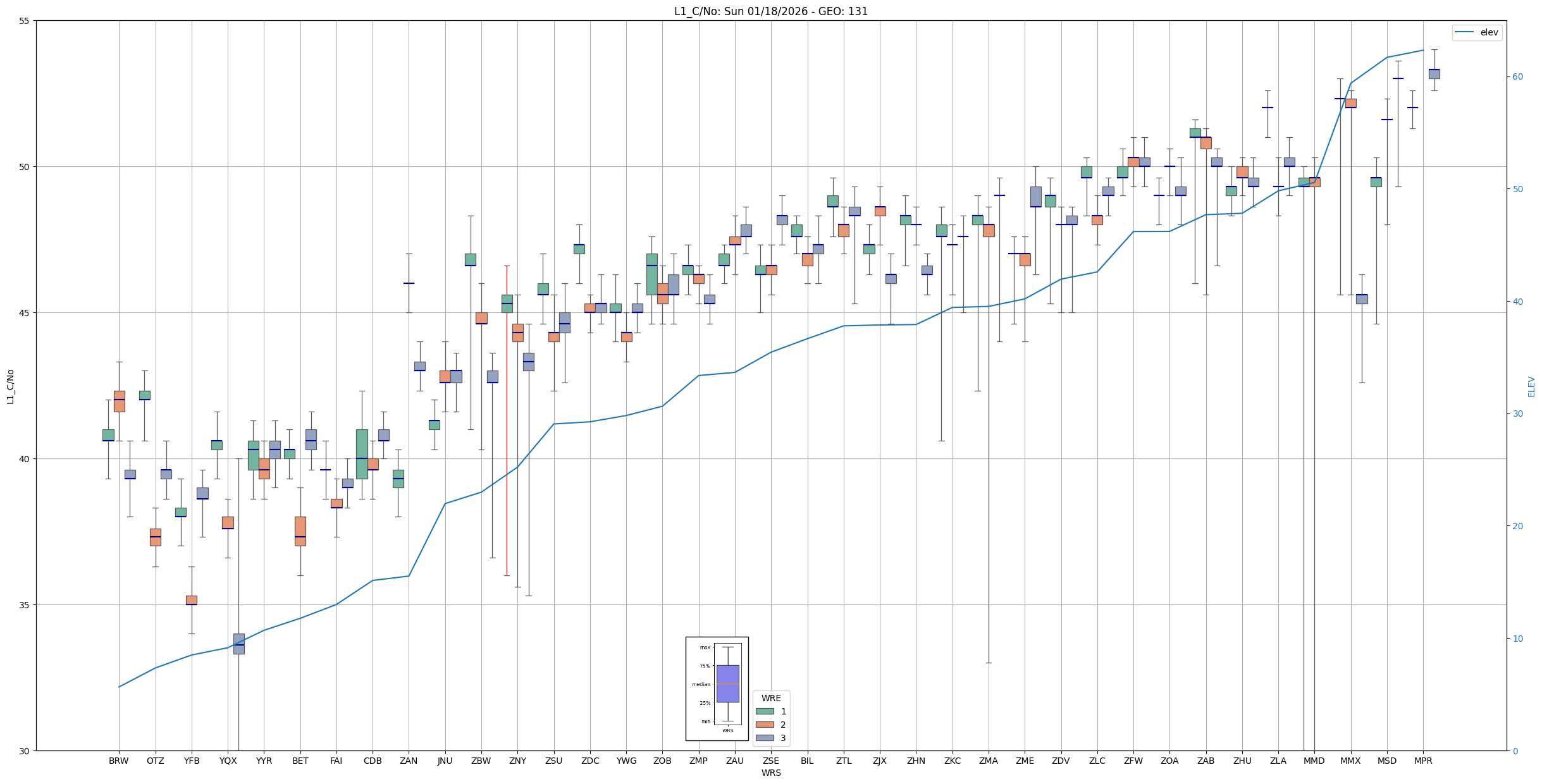Click the 60 tick on elevation axis
The image size is (1542, 784).
tap(1517, 77)
